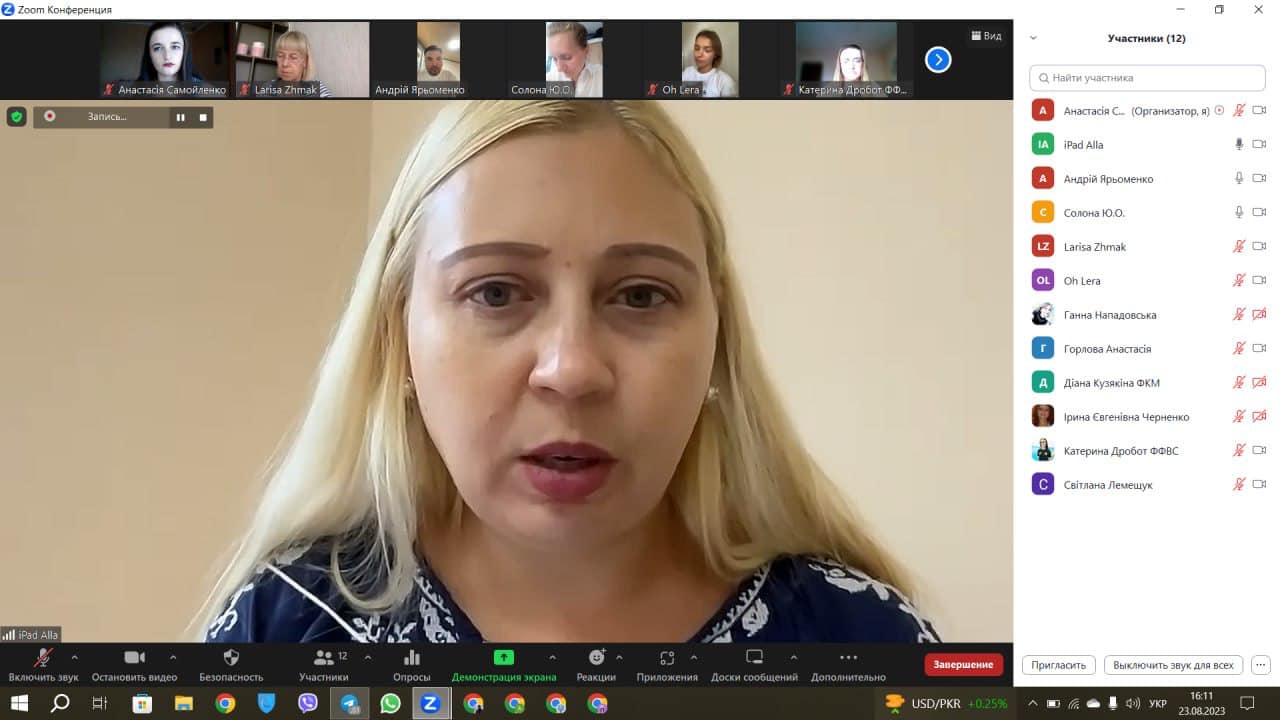The width and height of the screenshot is (1280, 720).
Task: Click the Zoom icon in taskbar
Action: click(x=431, y=703)
